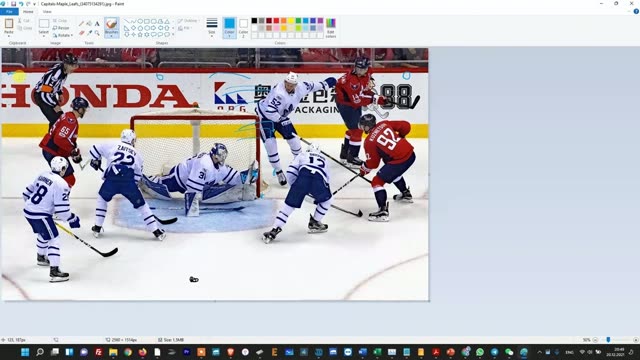Select the Color picker eyedropper tool

click(89, 33)
